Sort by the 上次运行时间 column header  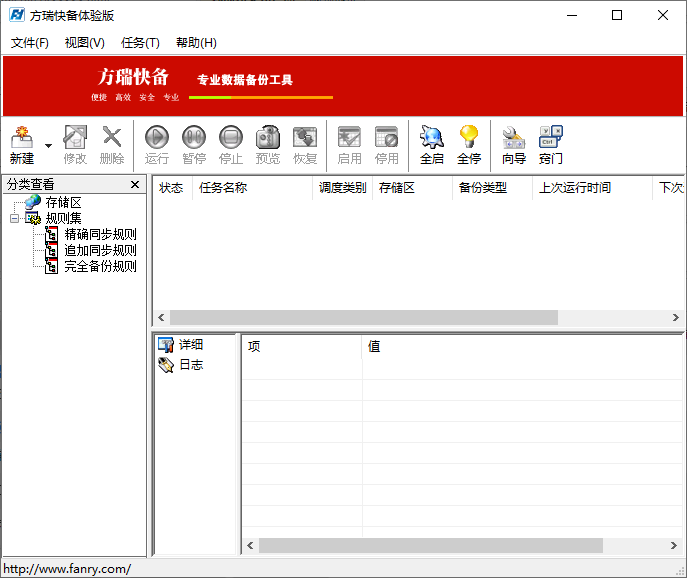pos(592,188)
